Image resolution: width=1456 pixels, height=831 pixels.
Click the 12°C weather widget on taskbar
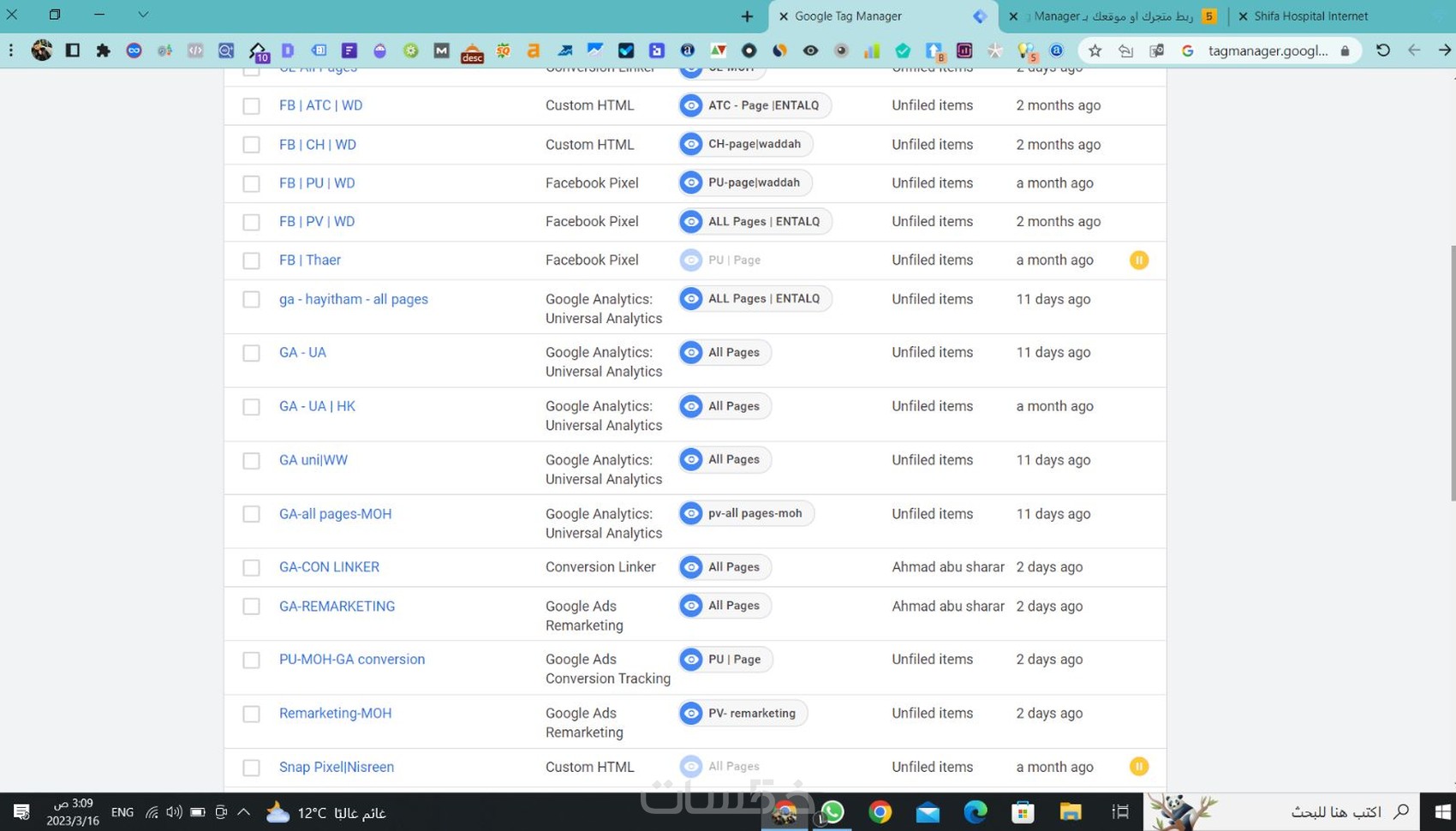pos(325,812)
